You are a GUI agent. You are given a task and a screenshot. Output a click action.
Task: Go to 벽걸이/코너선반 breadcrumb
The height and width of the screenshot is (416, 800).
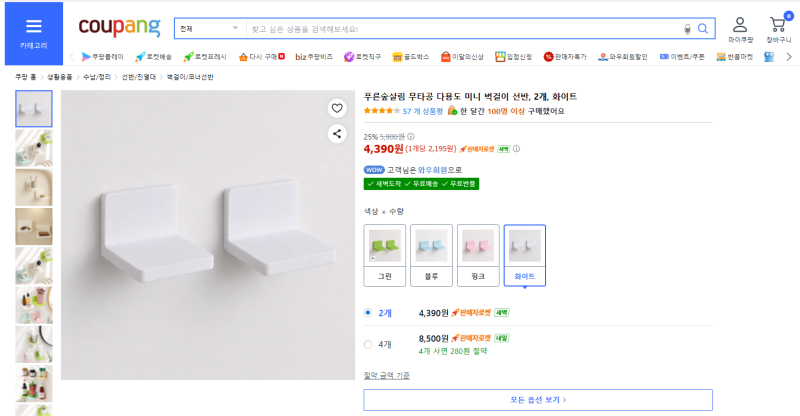tap(190, 77)
